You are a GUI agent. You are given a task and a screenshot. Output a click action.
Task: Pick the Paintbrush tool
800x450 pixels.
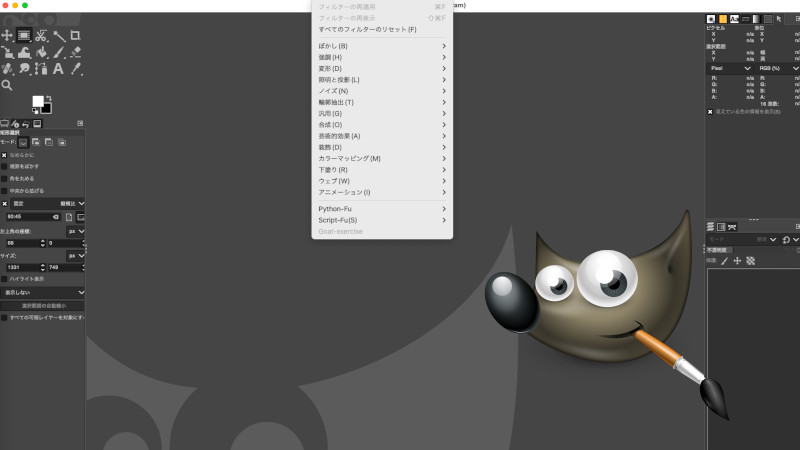coord(59,52)
